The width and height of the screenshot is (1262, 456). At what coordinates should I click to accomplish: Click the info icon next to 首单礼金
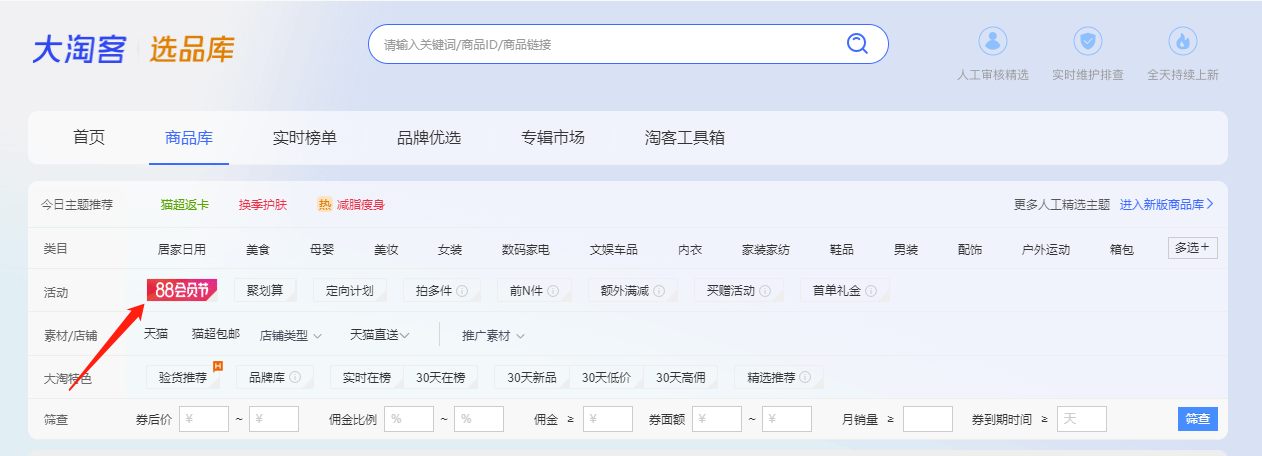point(871,291)
